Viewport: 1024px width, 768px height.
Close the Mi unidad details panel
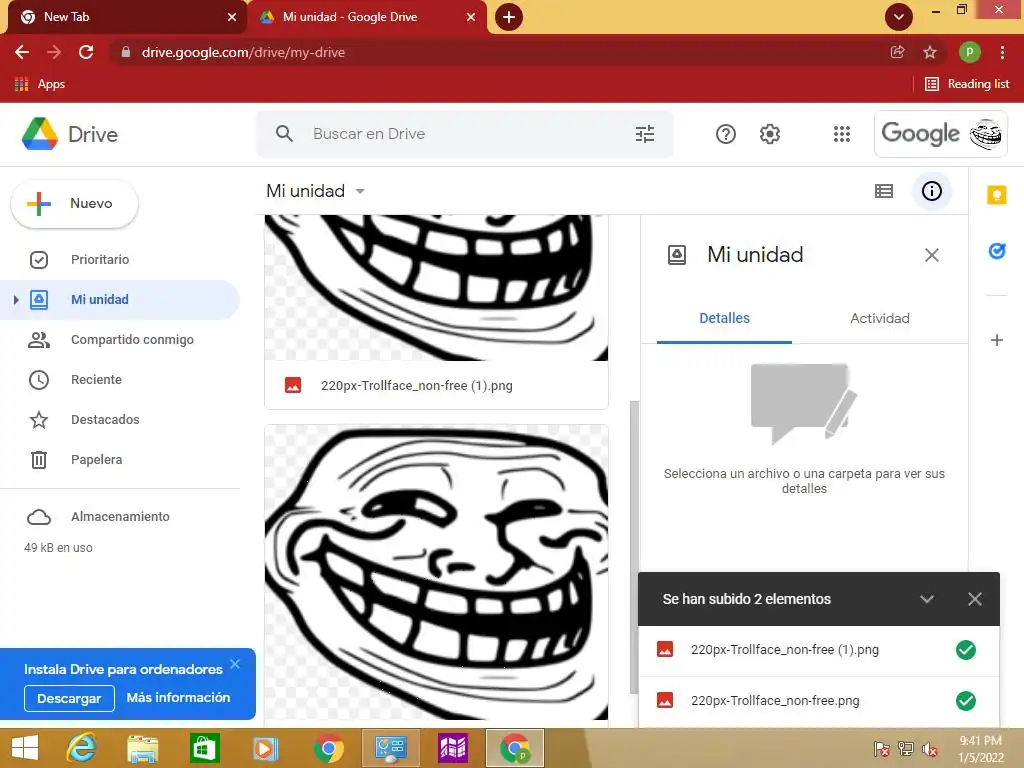[932, 255]
